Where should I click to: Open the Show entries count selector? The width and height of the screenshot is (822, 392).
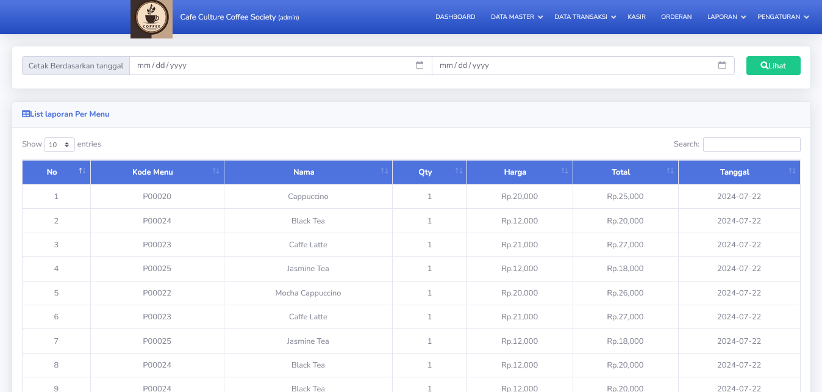(x=59, y=144)
